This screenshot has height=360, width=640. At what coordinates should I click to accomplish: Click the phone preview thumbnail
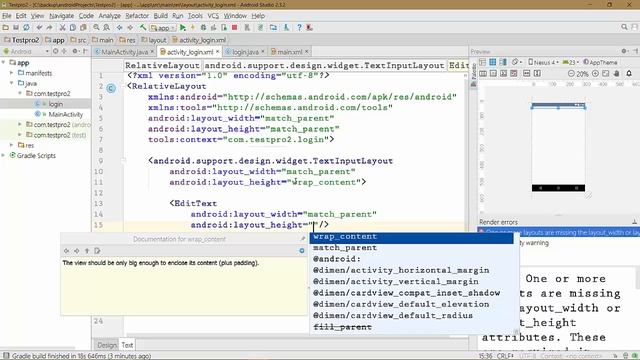click(x=558, y=147)
